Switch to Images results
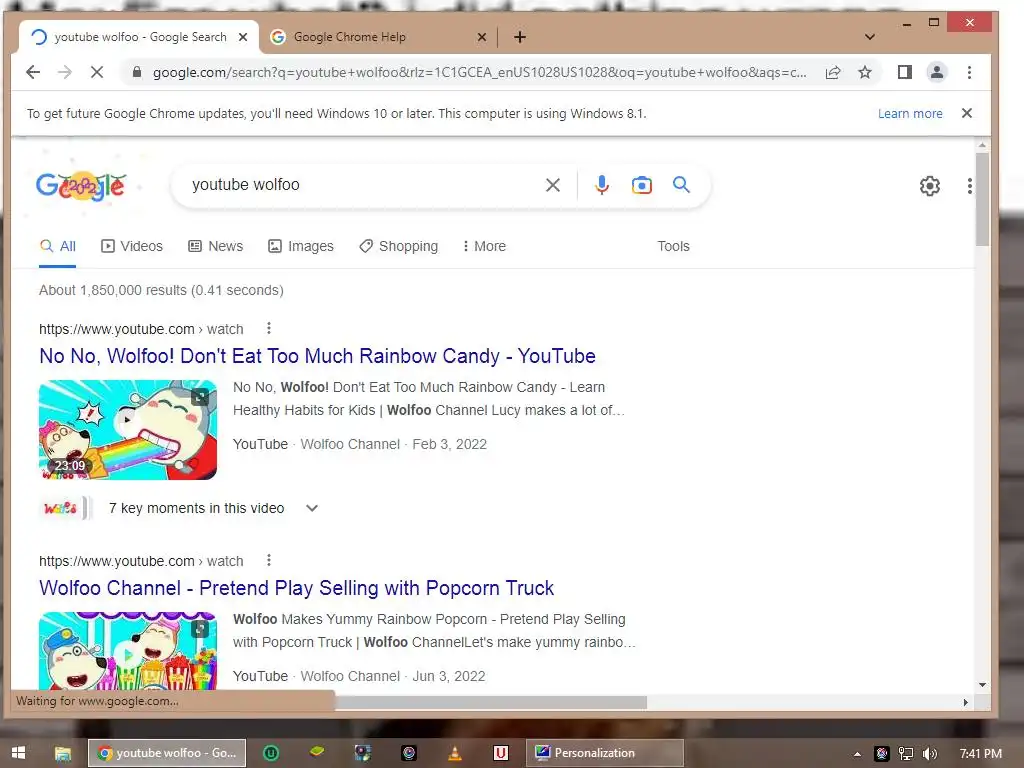The image size is (1024, 768). (x=301, y=246)
